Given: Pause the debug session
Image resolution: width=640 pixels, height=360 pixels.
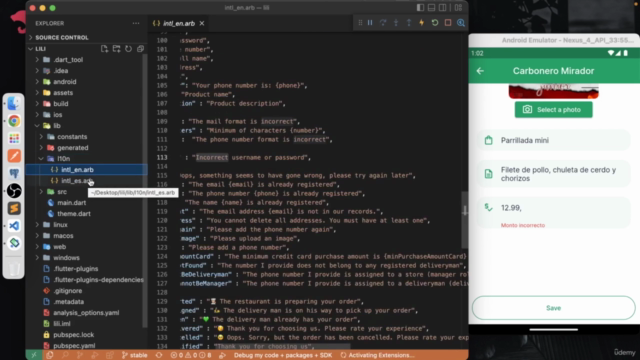Looking at the screenshot, I should pyautogui.click(x=370, y=23).
